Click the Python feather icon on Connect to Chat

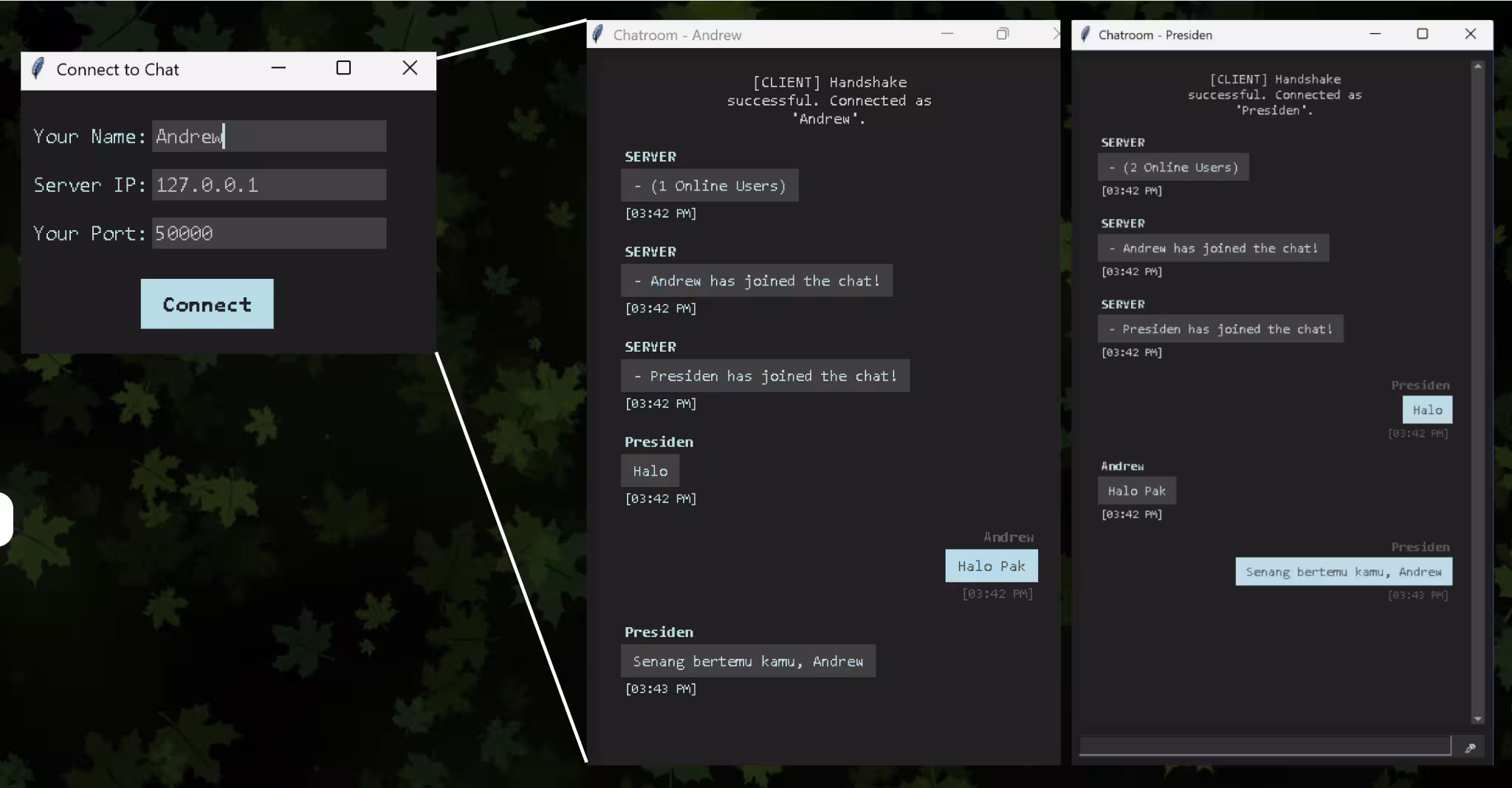(x=38, y=68)
